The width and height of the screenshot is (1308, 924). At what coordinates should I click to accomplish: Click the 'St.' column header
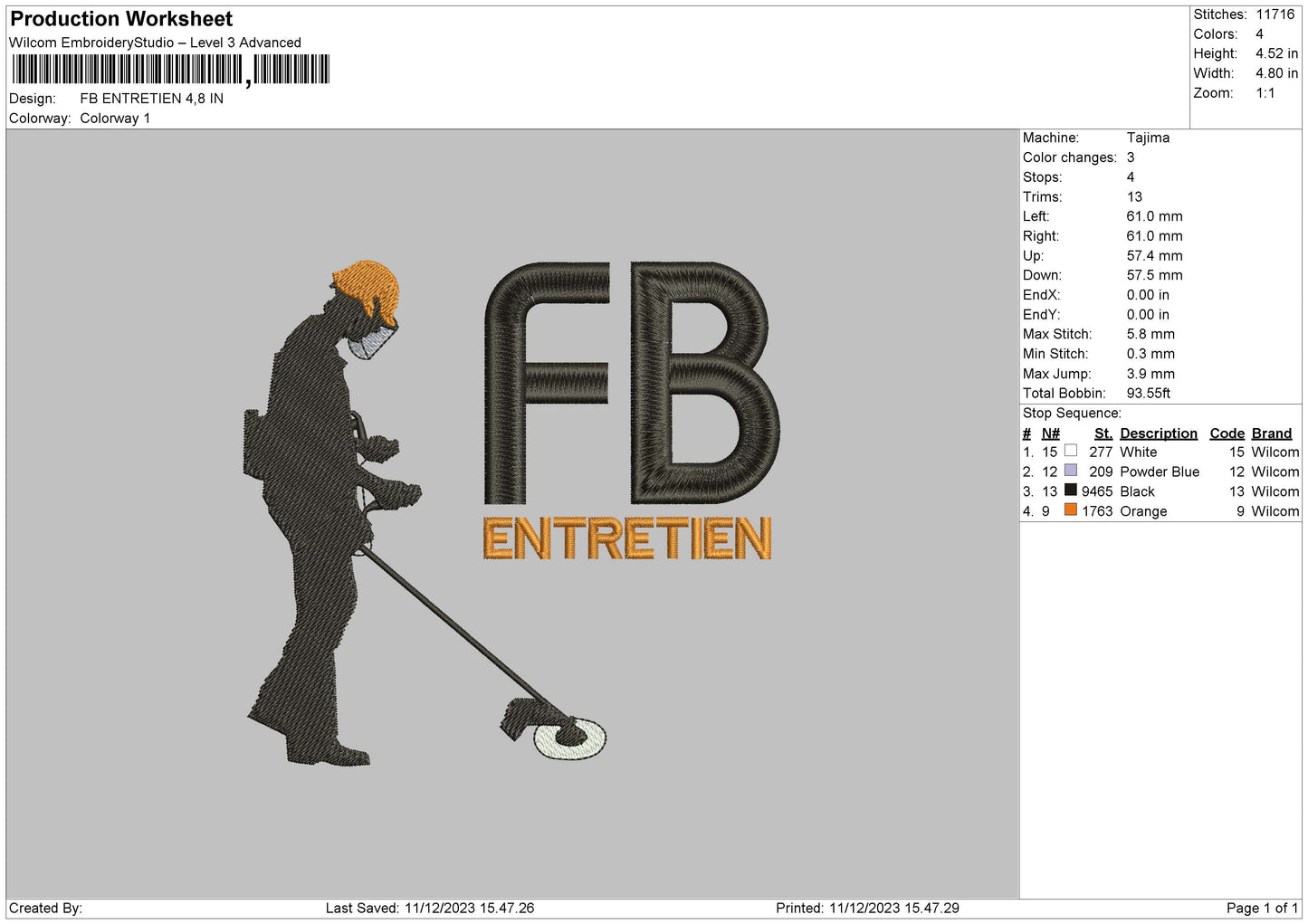(x=1103, y=433)
